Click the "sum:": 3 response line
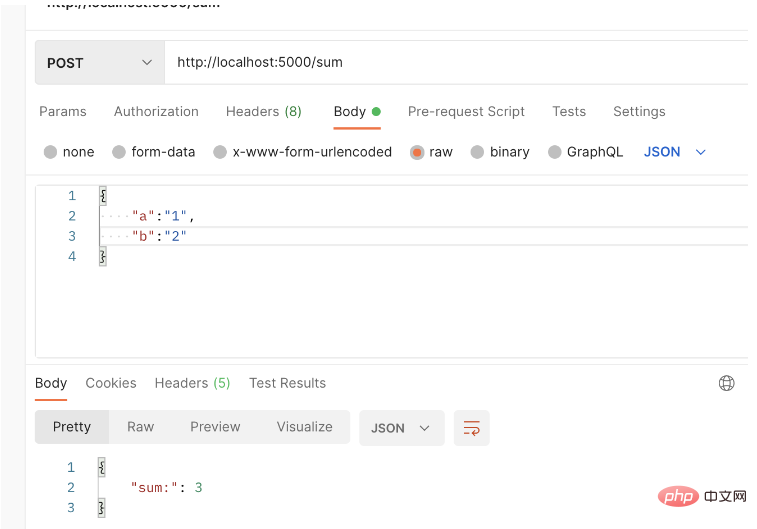The height and width of the screenshot is (529, 757). click(167, 488)
